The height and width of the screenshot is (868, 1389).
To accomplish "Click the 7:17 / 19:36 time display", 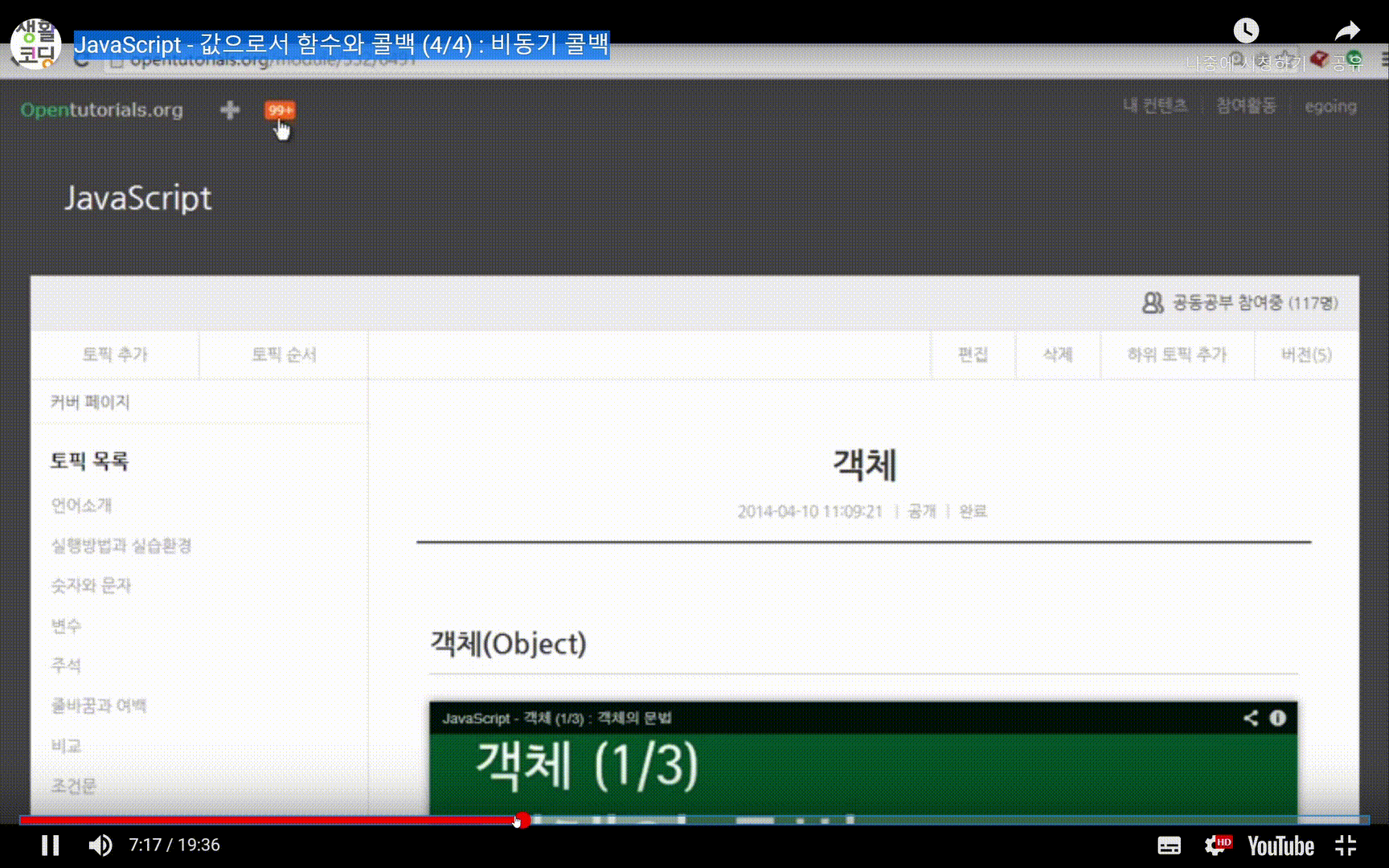I will click(x=174, y=845).
